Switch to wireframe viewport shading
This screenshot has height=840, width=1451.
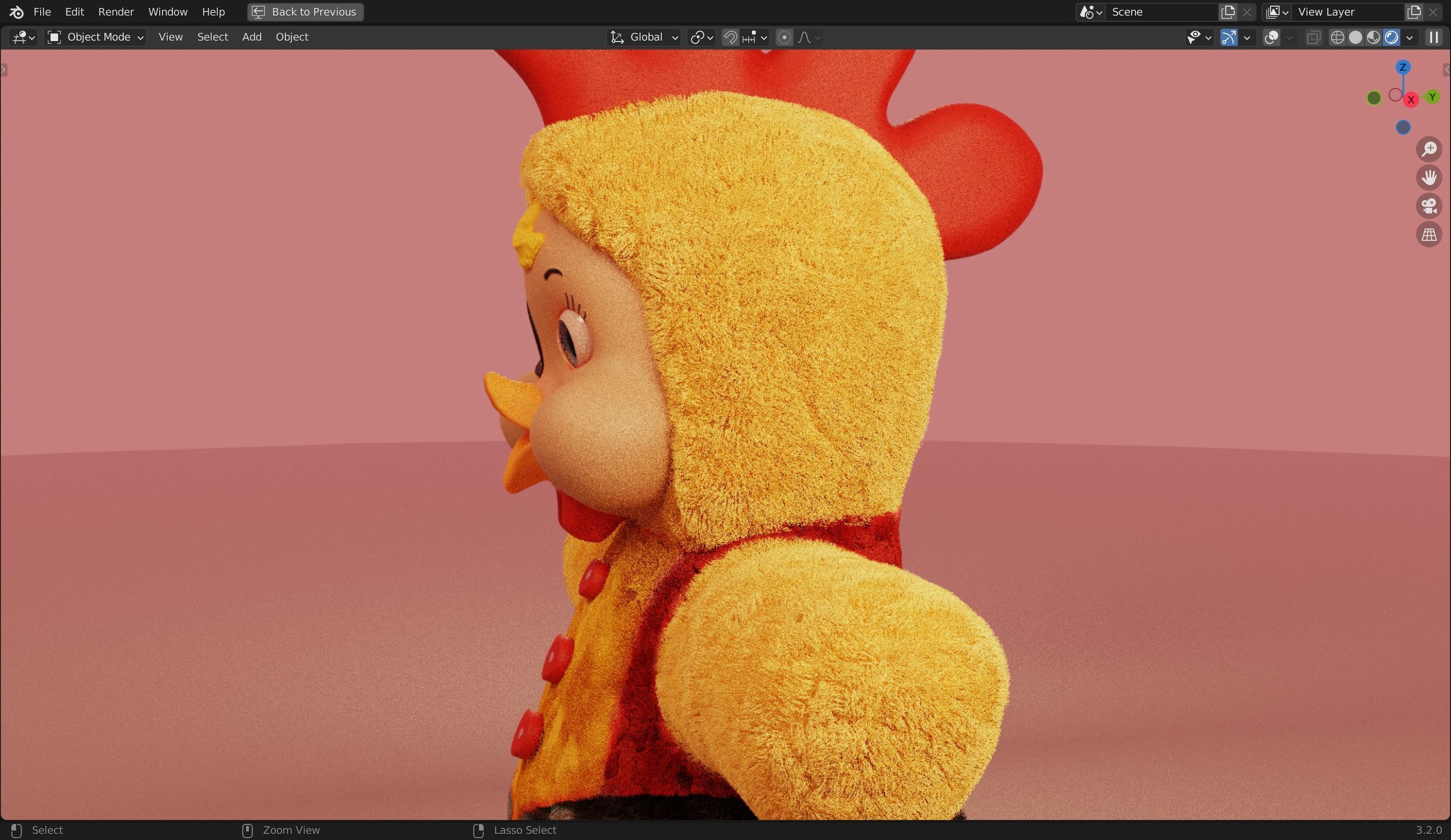tap(1338, 37)
